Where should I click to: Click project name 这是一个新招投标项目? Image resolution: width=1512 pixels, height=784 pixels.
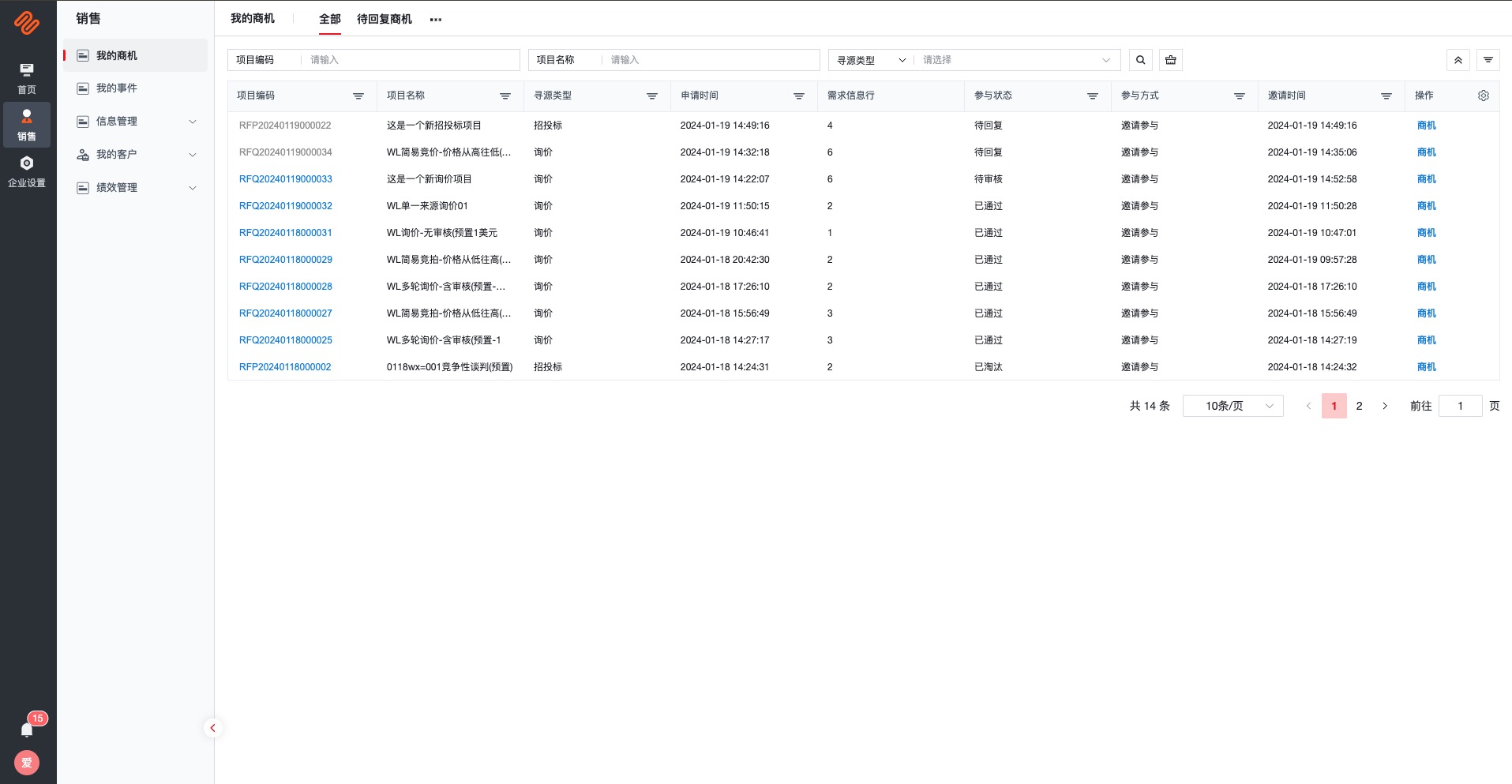(x=434, y=126)
